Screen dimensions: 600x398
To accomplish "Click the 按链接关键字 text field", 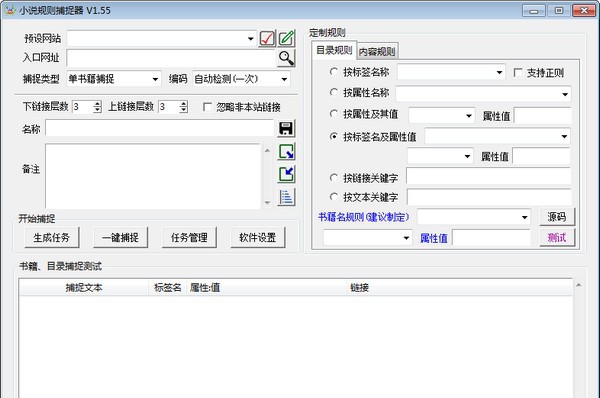I will [488, 176].
